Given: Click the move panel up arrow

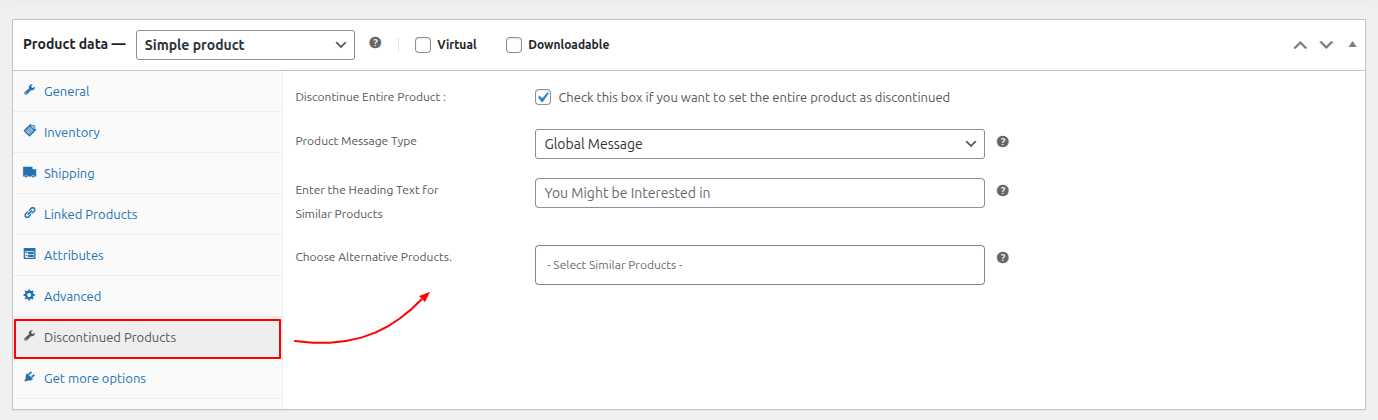Looking at the screenshot, I should click(1299, 45).
